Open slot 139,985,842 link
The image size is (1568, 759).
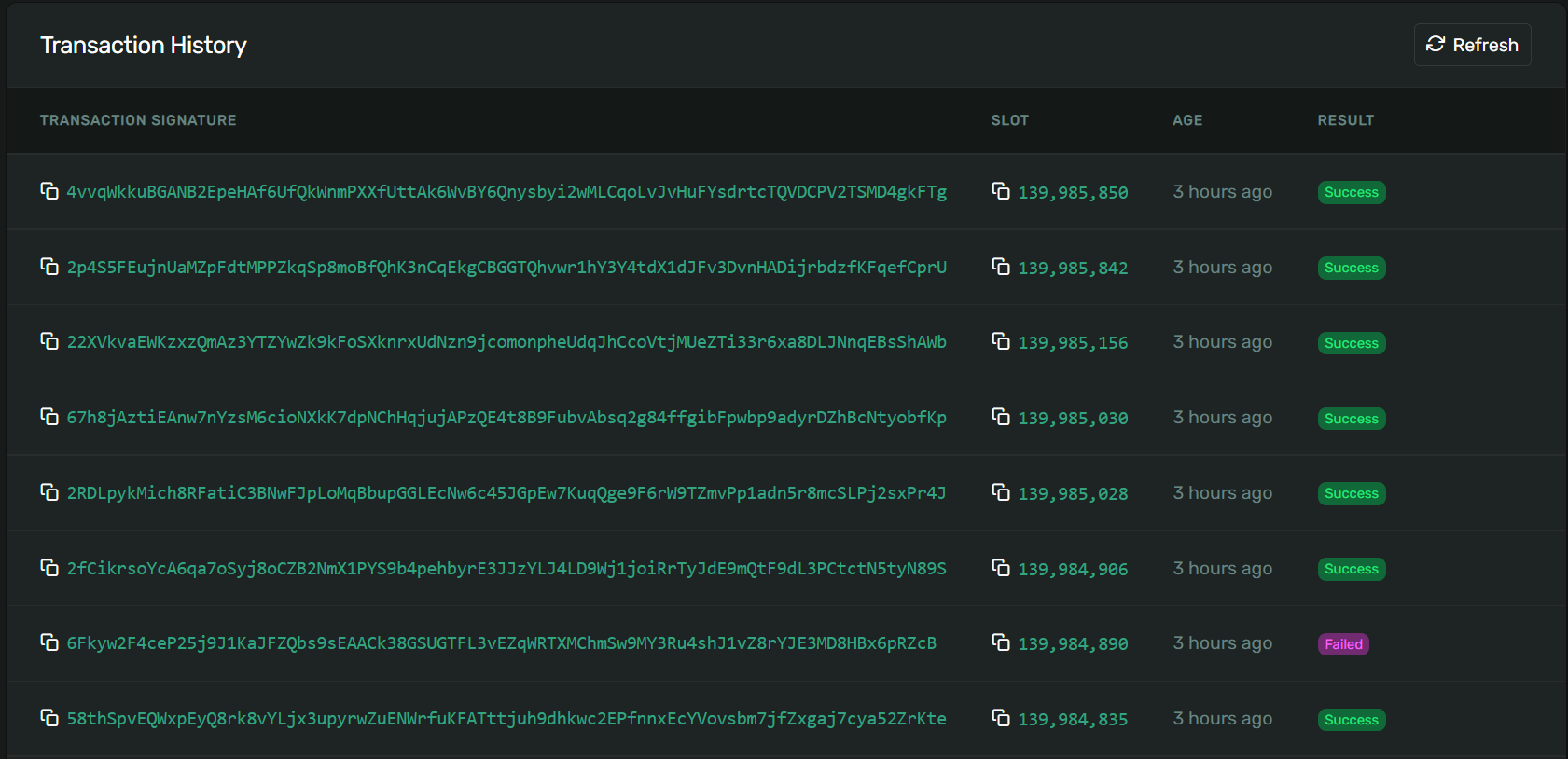tap(1073, 269)
